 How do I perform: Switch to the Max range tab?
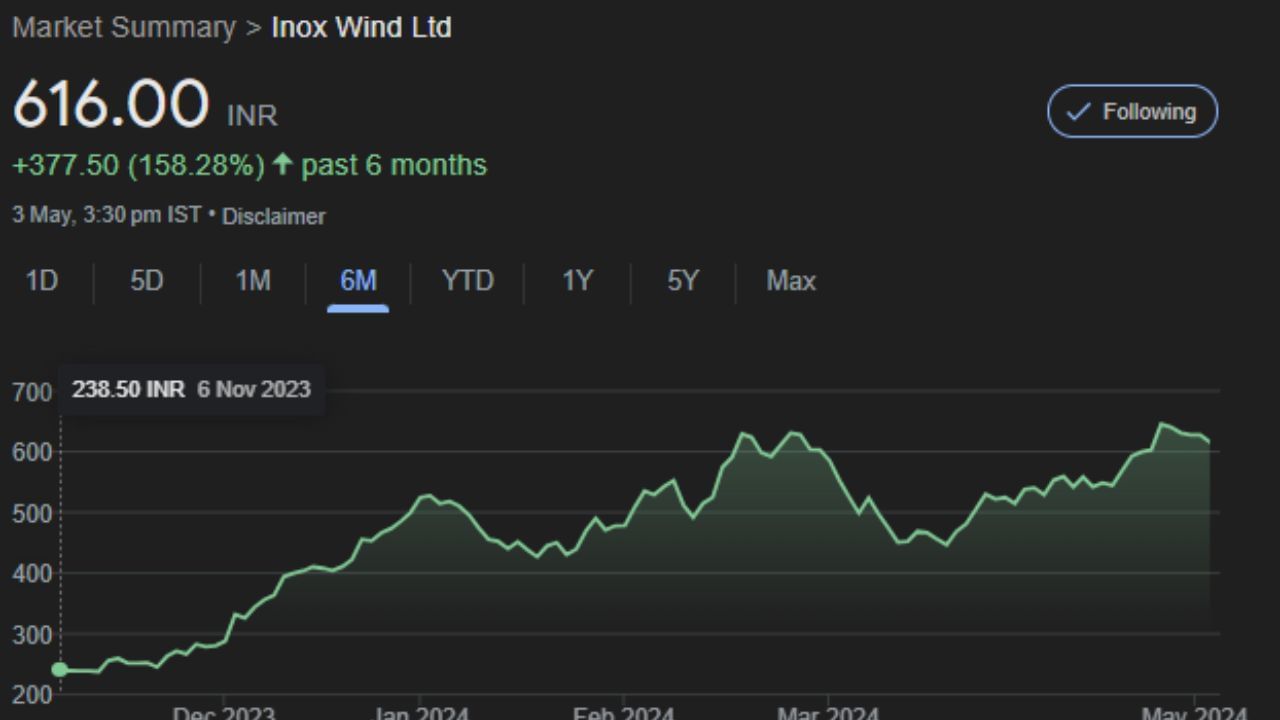[x=791, y=281]
